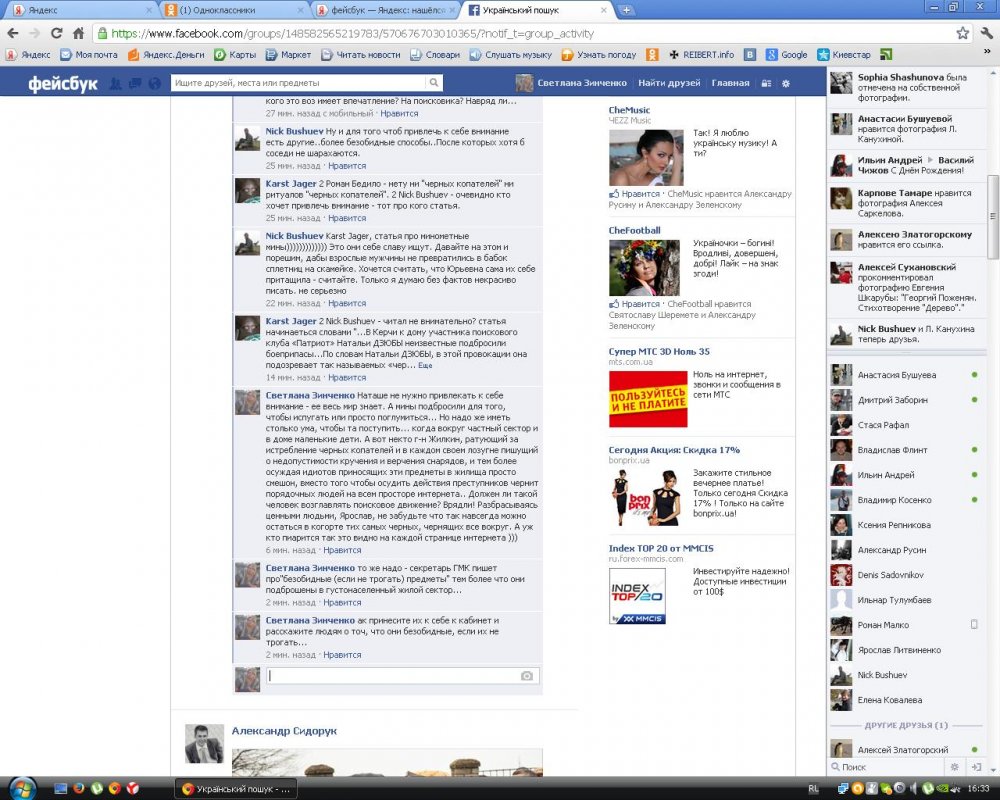Open Facebook notifications globe icon
Screen dimensions: 1000x800
pos(154,83)
